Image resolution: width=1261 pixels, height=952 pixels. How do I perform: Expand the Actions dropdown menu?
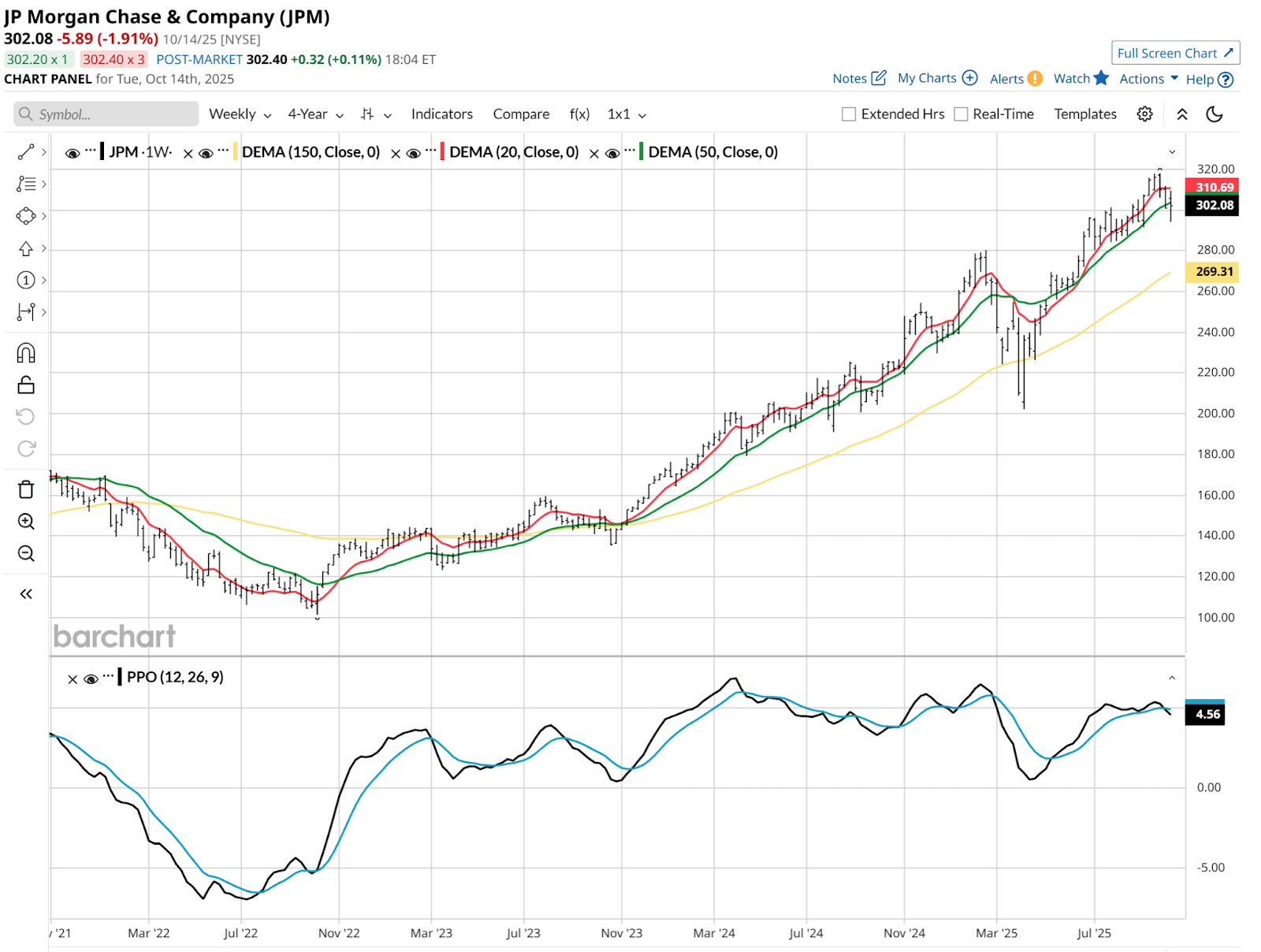1148,79
